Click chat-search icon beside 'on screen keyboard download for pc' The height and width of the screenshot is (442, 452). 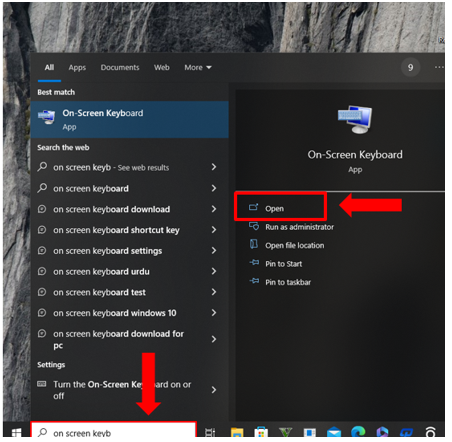pyautogui.click(x=42, y=333)
